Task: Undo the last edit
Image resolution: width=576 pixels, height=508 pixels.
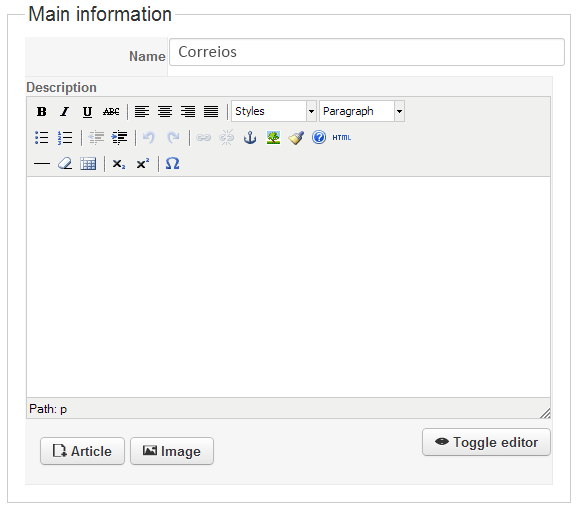Action: [150, 138]
